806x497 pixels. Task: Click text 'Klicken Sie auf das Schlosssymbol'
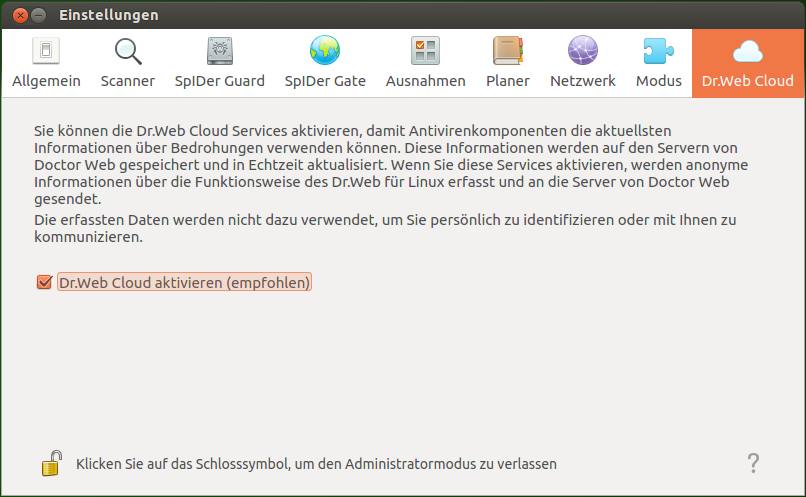(184, 464)
